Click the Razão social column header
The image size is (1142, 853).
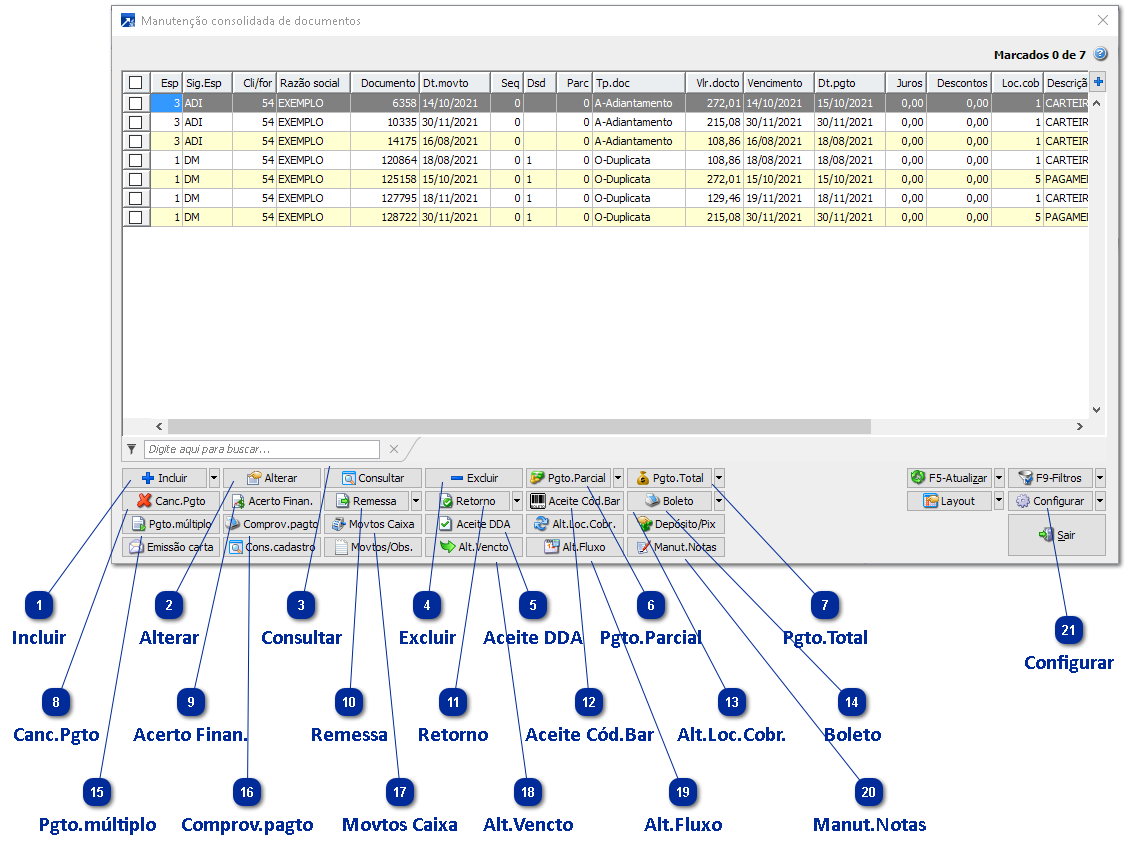311,83
